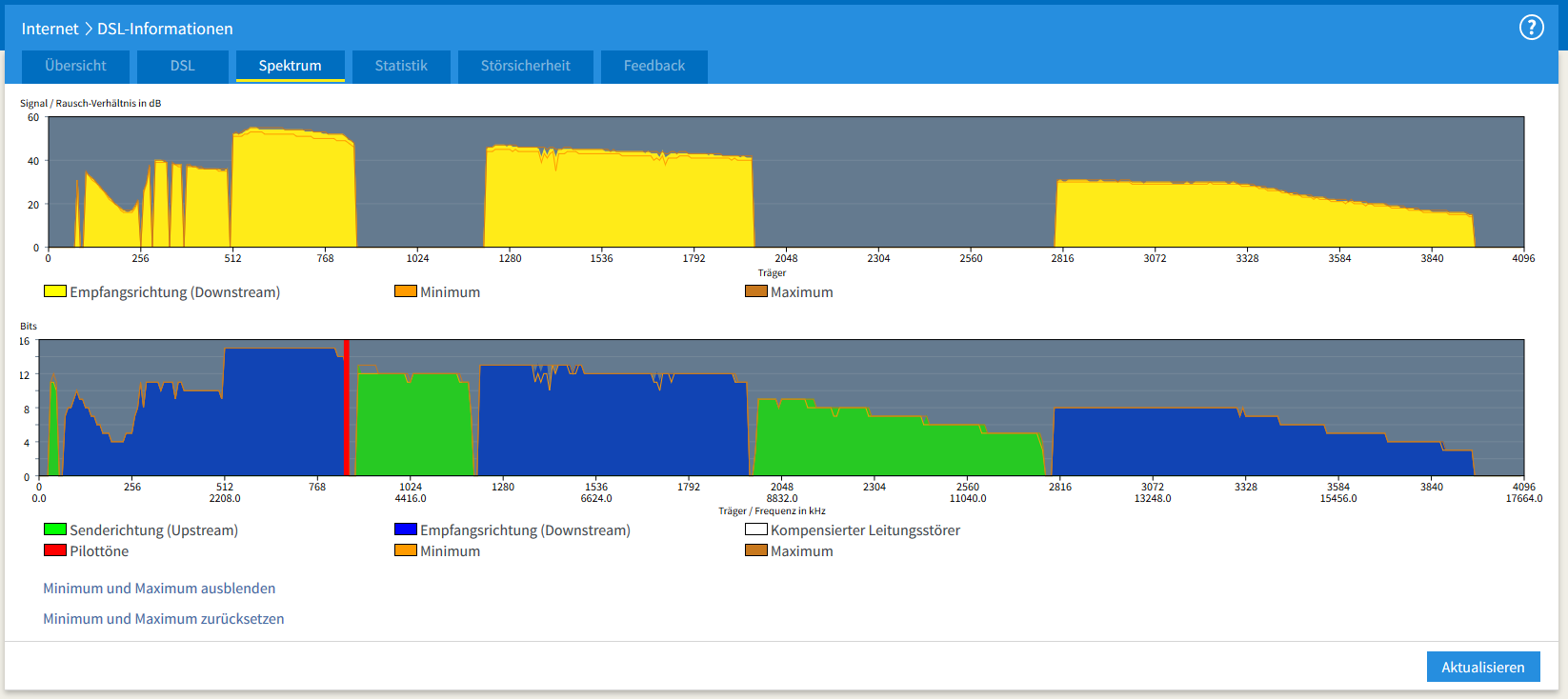This screenshot has width=1568, height=699.
Task: Click the 'Träger' label under SNR chart
Action: [772, 272]
